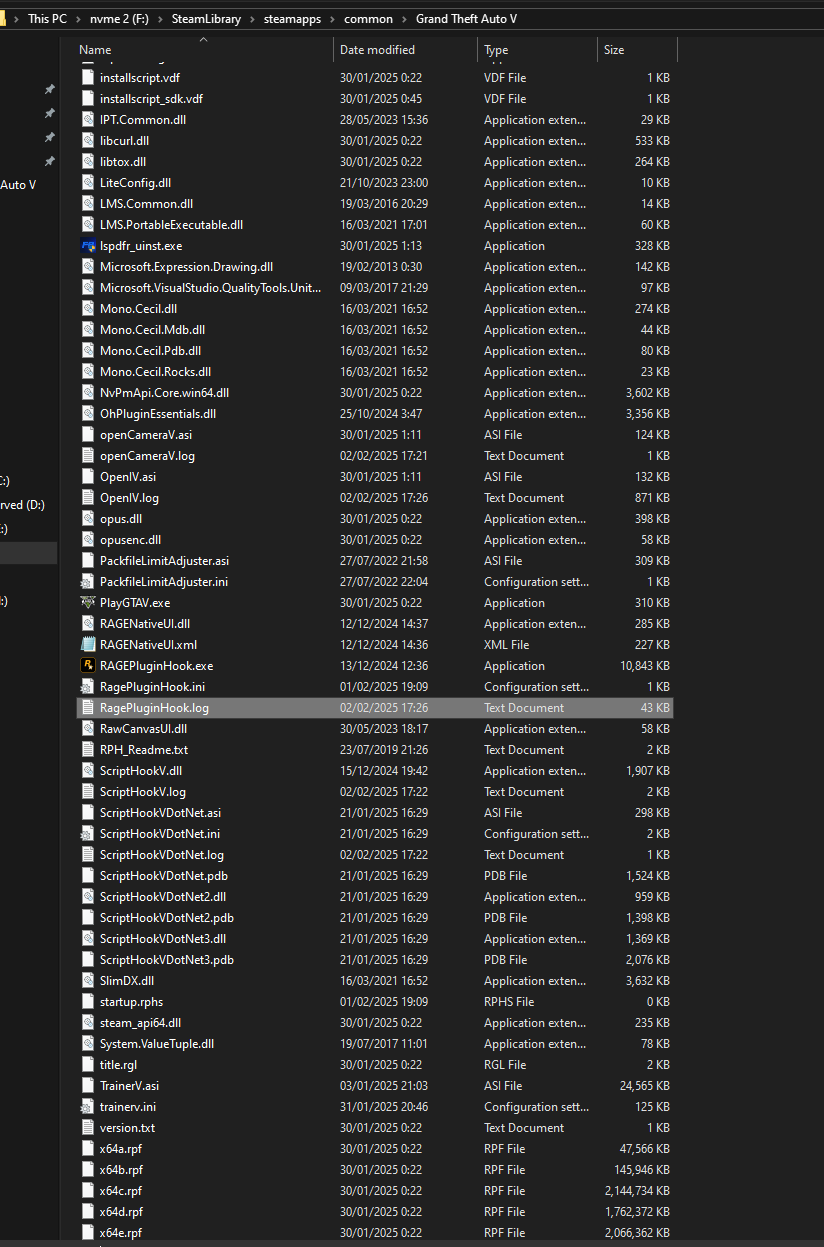Click the startup.rphs file icon
The height and width of the screenshot is (1247, 824).
pos(88,1002)
